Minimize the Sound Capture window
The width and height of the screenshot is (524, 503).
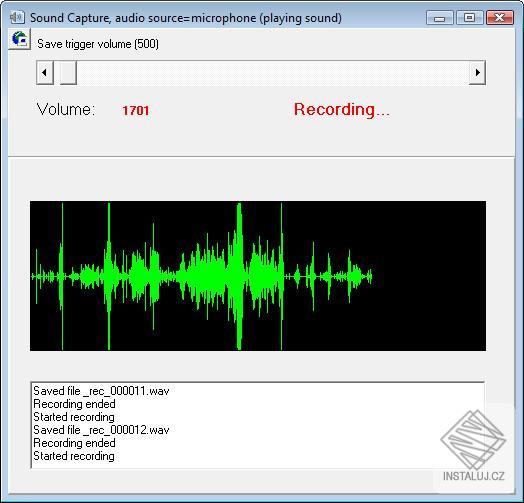[439, 18]
